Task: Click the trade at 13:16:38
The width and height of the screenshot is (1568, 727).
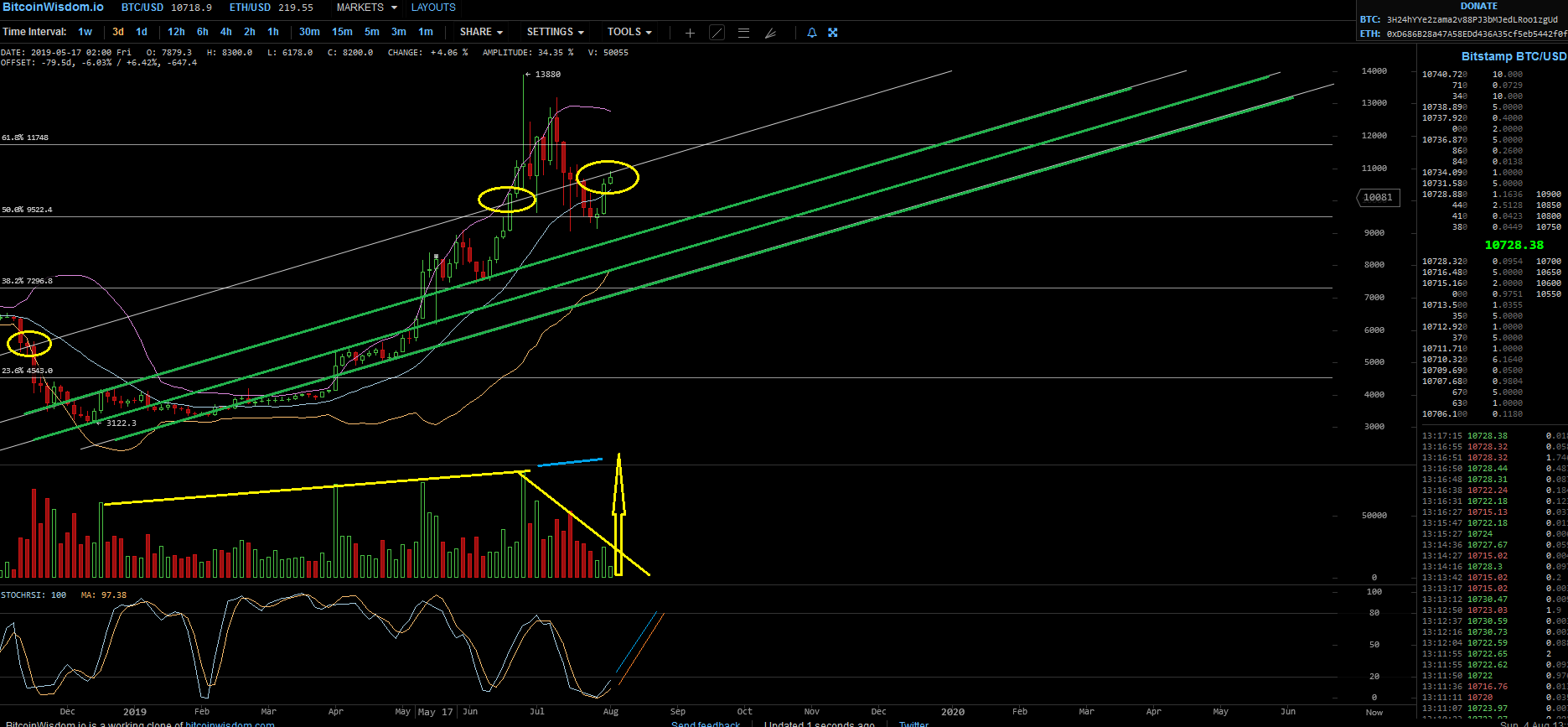Action: click(1494, 491)
